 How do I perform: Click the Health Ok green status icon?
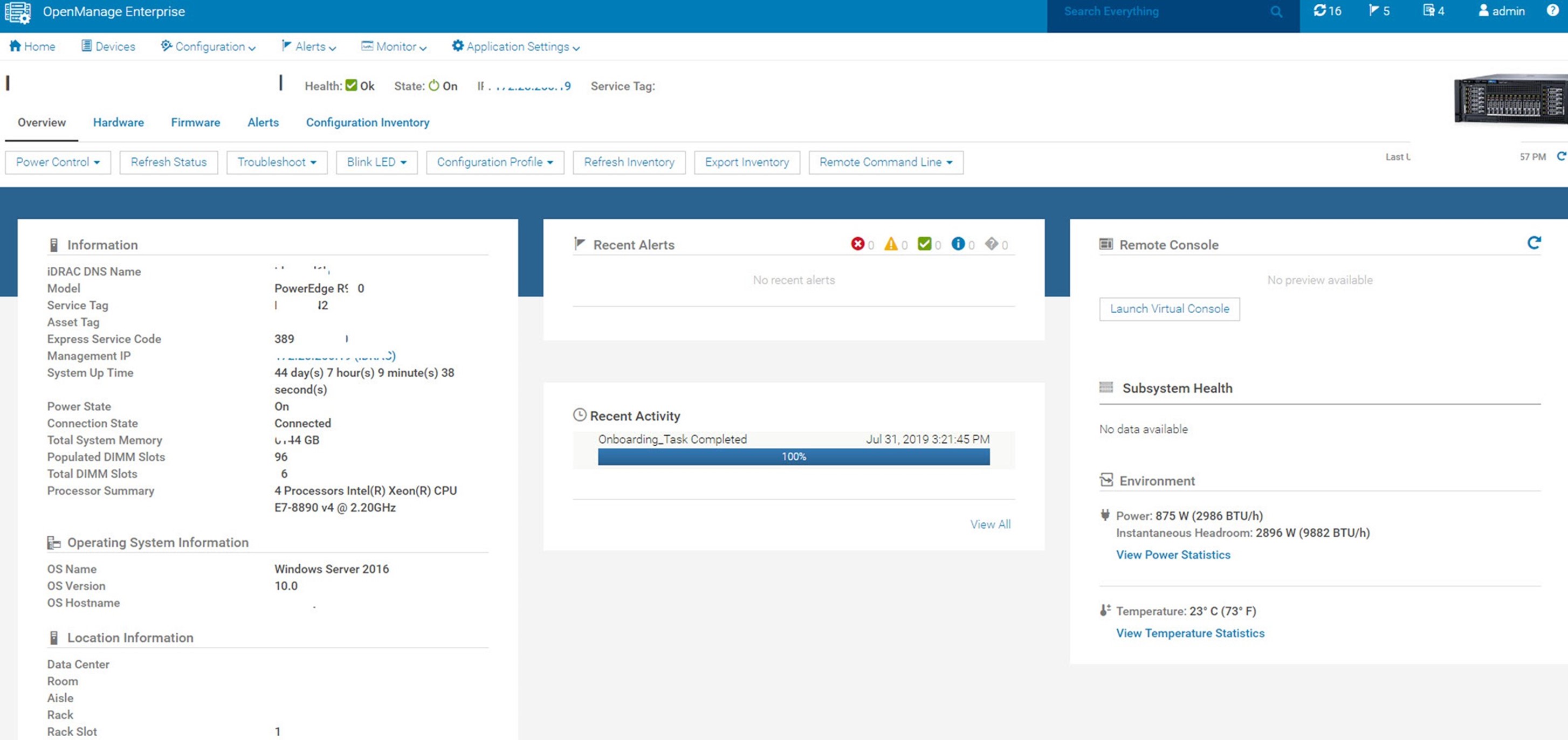click(351, 85)
